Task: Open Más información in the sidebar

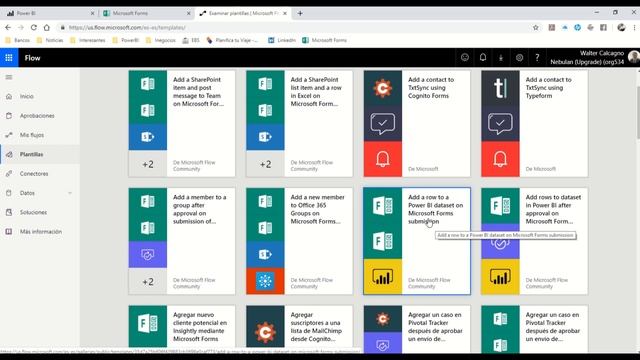Action: [x=41, y=232]
